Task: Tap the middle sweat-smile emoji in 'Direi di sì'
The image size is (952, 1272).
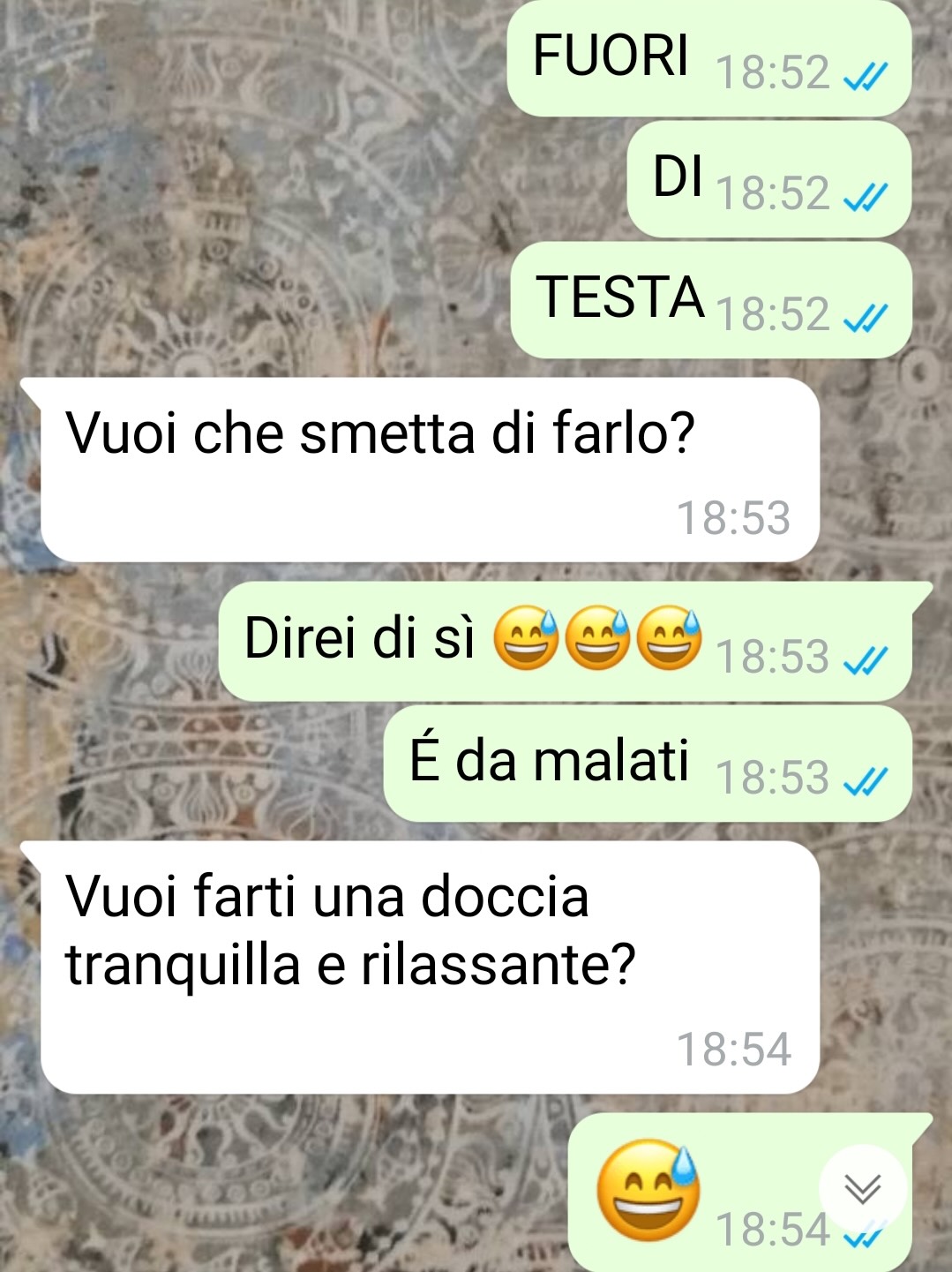Action: coord(597,638)
